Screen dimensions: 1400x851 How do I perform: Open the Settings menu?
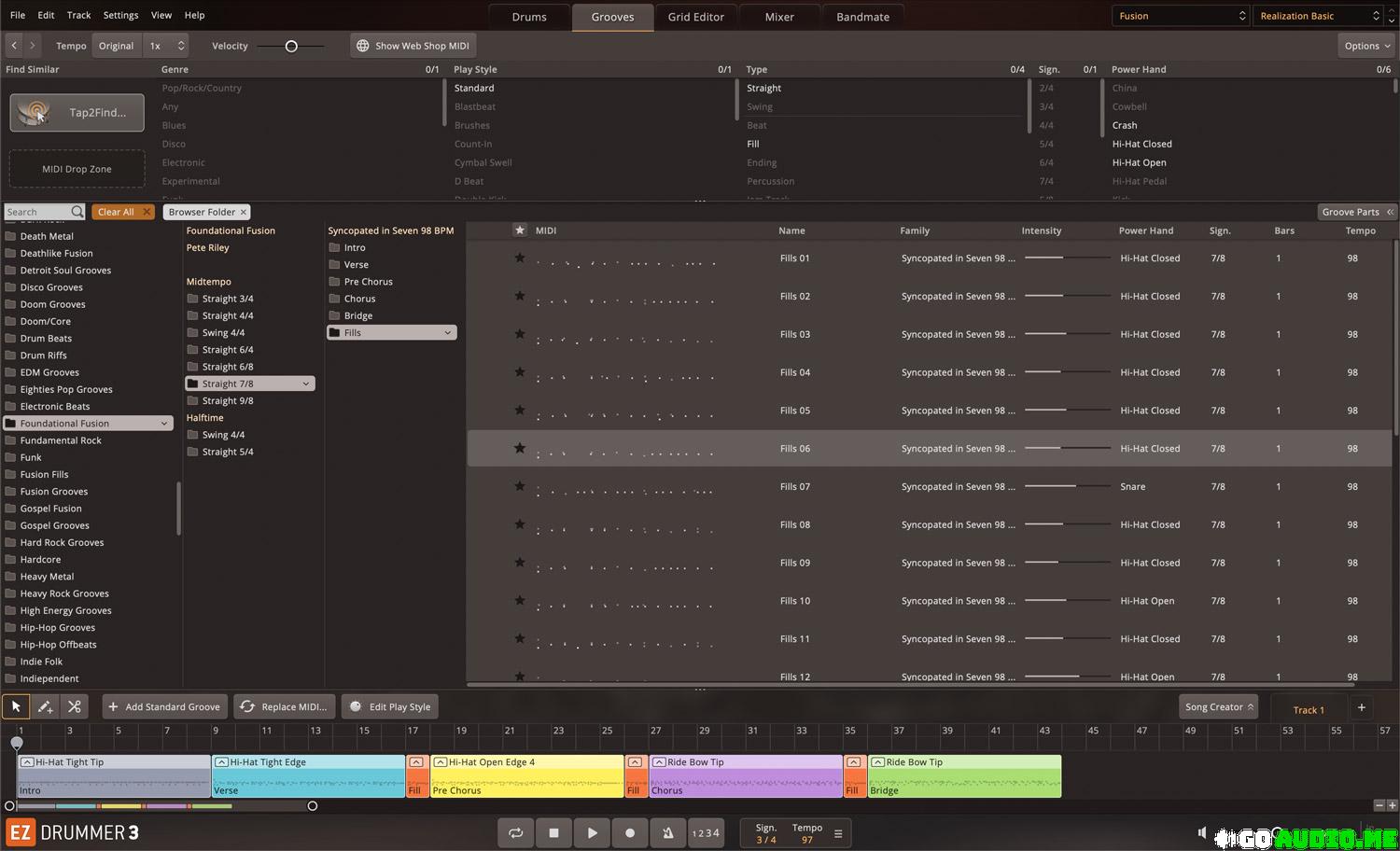[120, 15]
